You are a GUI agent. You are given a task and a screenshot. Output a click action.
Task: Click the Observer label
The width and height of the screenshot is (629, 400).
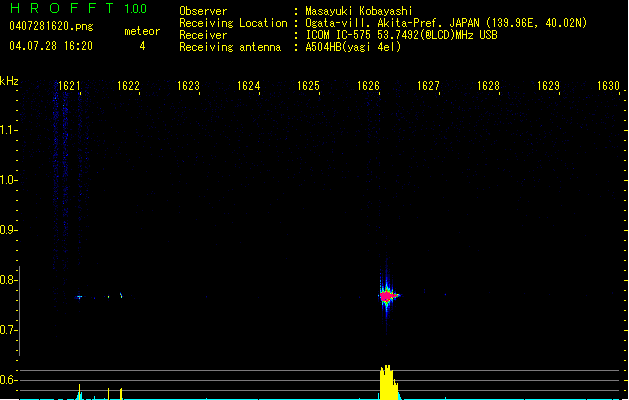click(203, 11)
